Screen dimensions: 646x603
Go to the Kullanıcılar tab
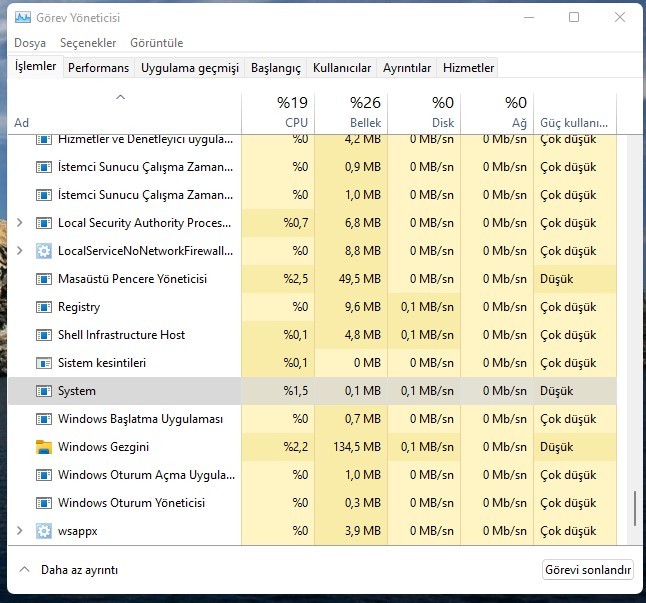(342, 68)
